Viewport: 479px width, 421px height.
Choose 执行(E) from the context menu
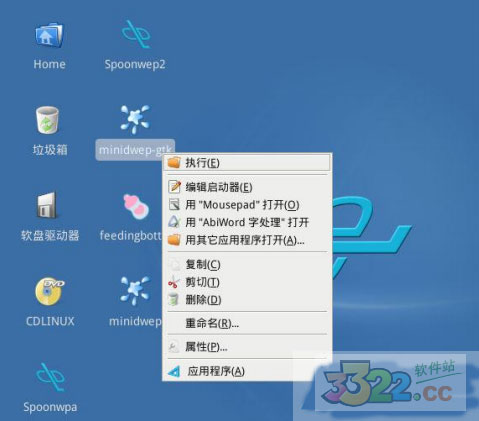point(247,163)
